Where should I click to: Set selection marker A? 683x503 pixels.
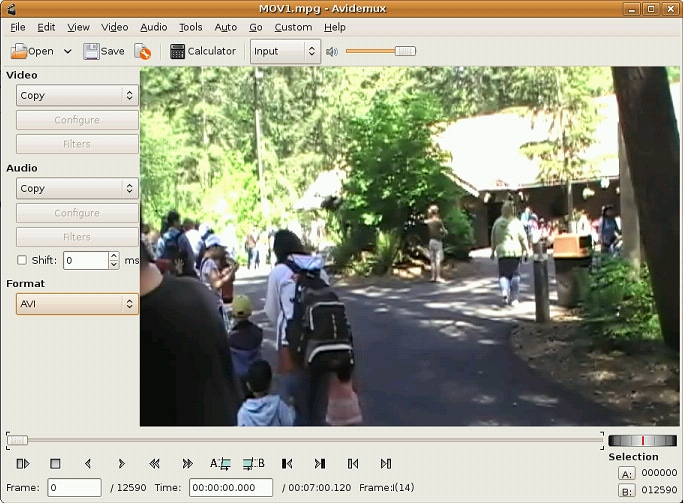220,464
